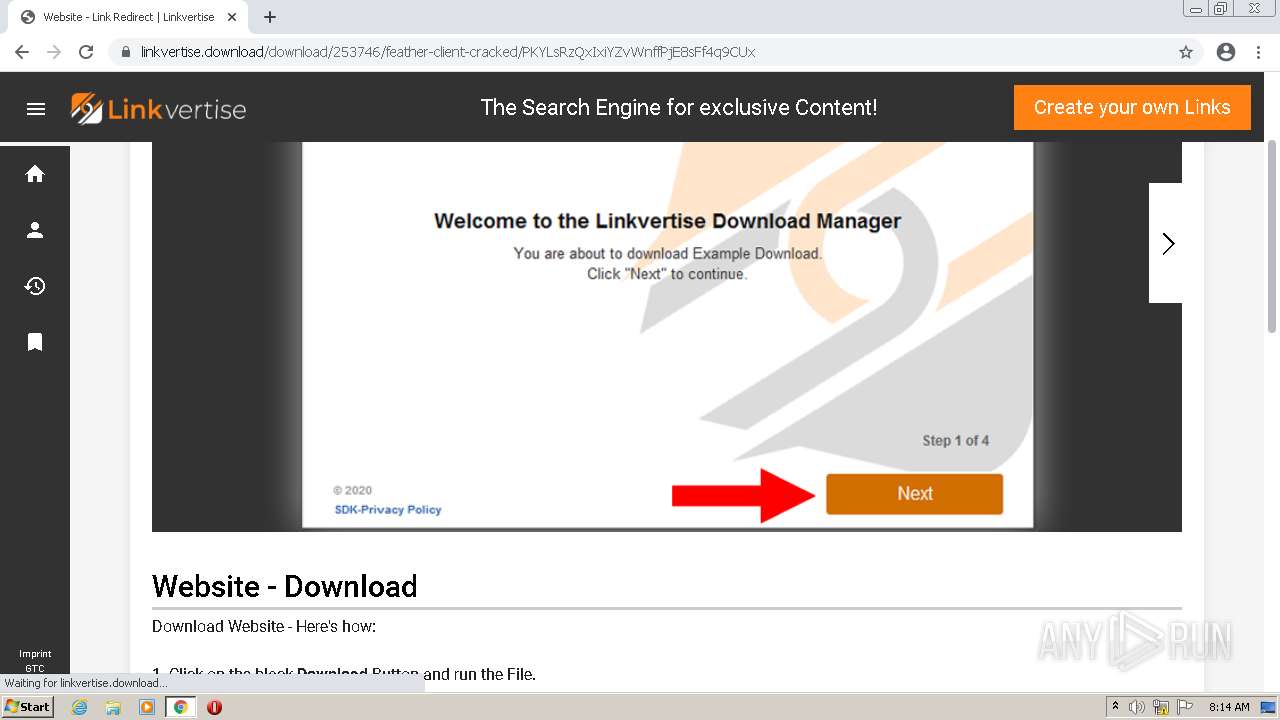Open the Windows Start menu
Viewport: 1280px width, 720px height.
tap(28, 707)
